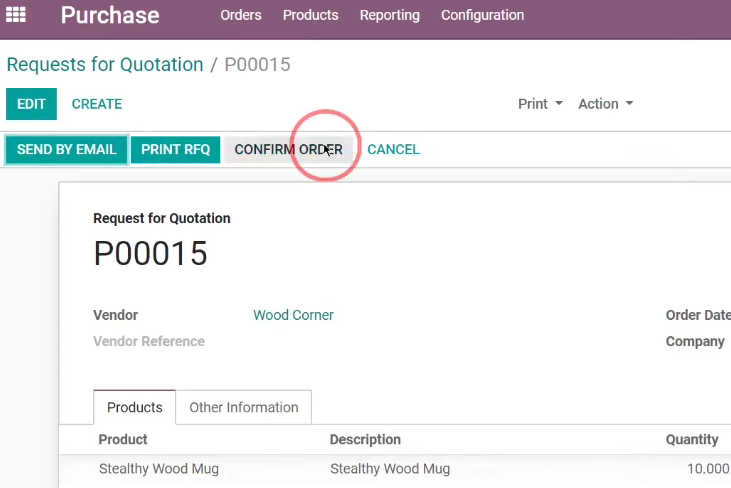This screenshot has width=731, height=488.
Task: Click the Vendor field label
Action: pos(116,315)
